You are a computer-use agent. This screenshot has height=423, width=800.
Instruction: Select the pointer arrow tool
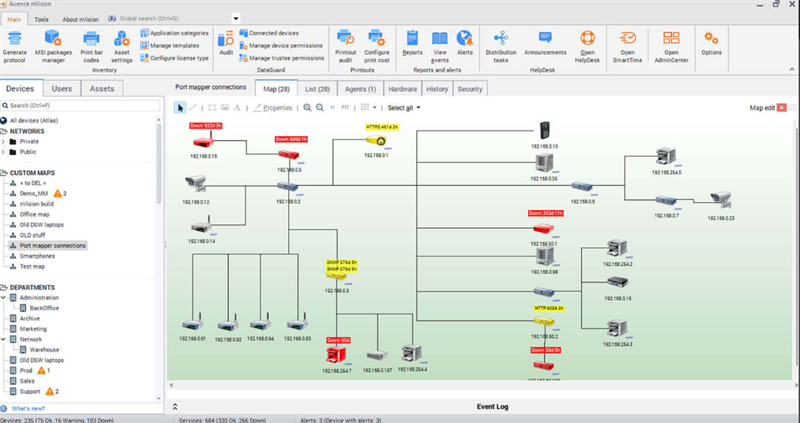pyautogui.click(x=180, y=108)
